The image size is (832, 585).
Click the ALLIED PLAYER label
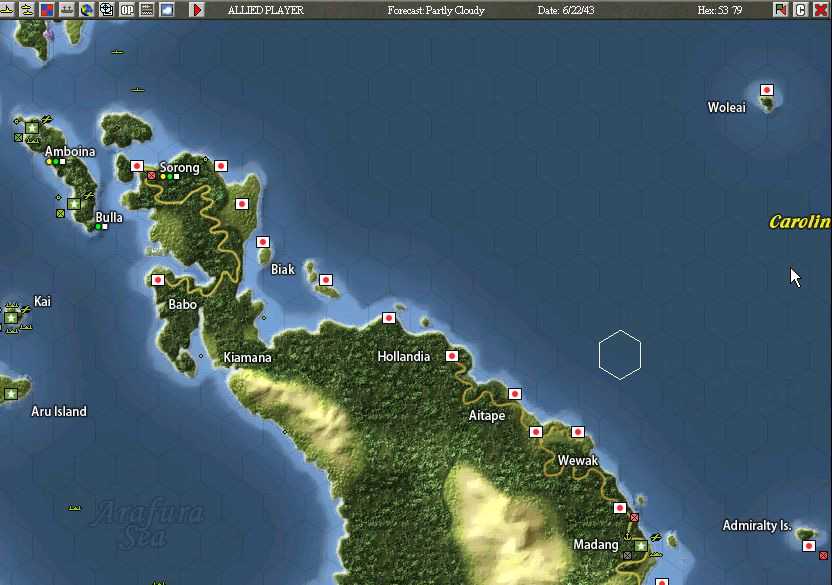point(266,10)
